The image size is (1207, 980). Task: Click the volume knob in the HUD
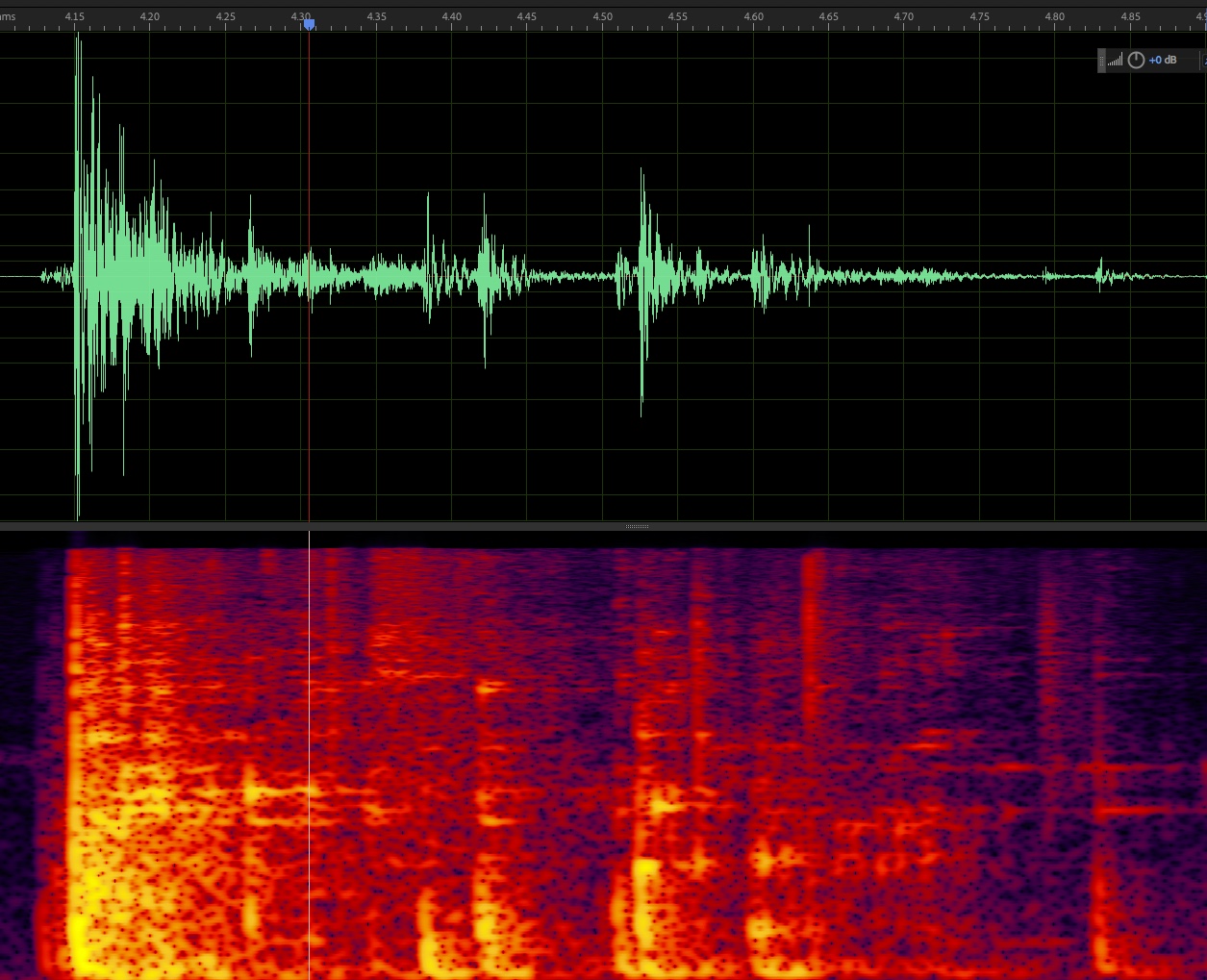point(1136,61)
